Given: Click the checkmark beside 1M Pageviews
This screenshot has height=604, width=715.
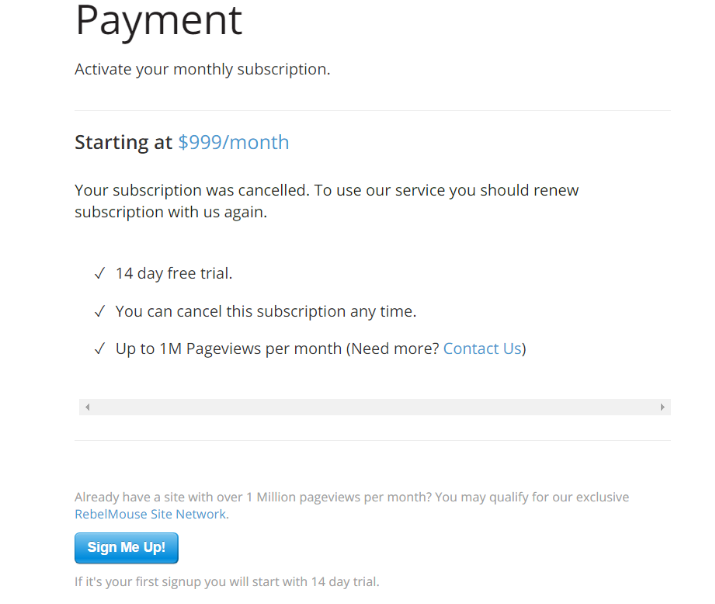Looking at the screenshot, I should tap(100, 349).
